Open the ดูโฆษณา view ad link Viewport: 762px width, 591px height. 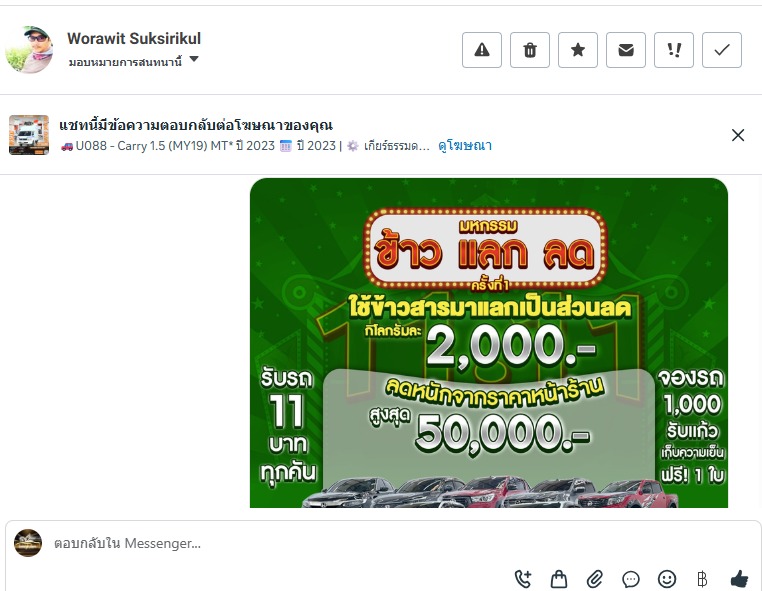coord(465,146)
